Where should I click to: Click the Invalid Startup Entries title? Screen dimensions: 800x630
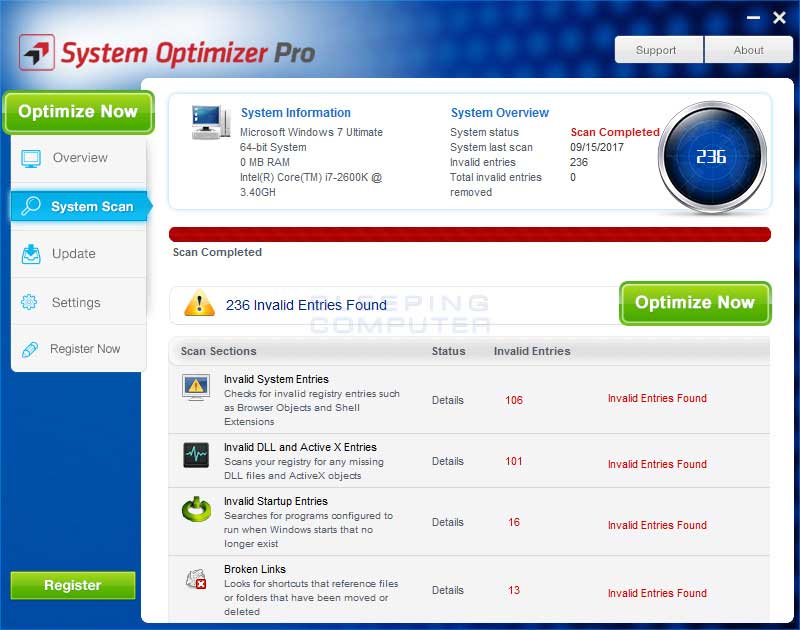pyautogui.click(x=276, y=501)
